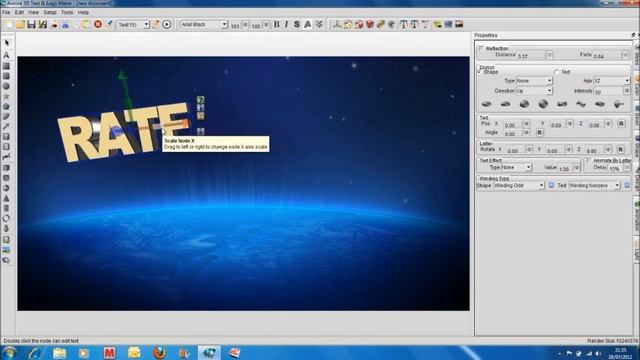Click the Distort Intensity value field
Viewport: 640px width, 360px height.
[x=608, y=91]
